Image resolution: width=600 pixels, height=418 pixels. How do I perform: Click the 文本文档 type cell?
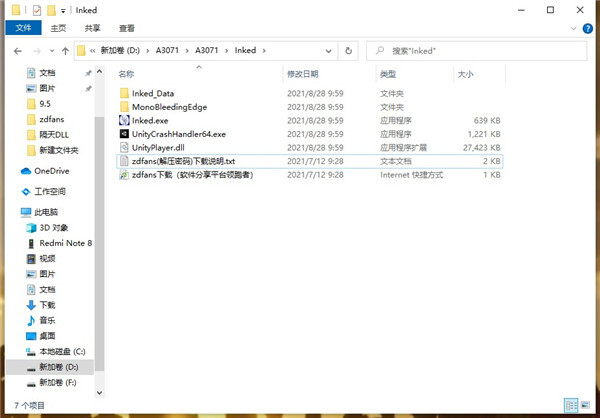(396, 161)
